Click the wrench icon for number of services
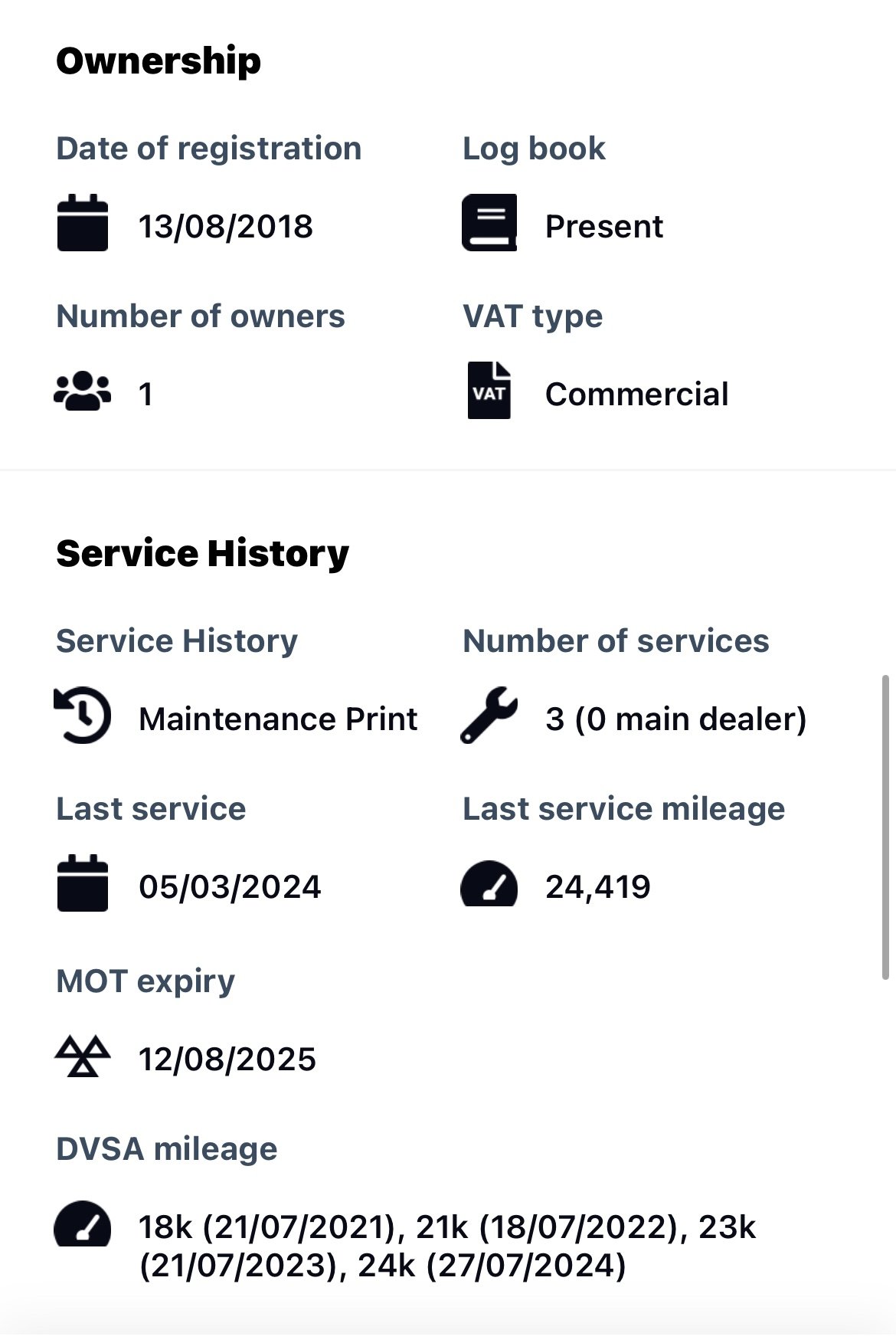Image resolution: width=896 pixels, height=1343 pixels. 489,716
